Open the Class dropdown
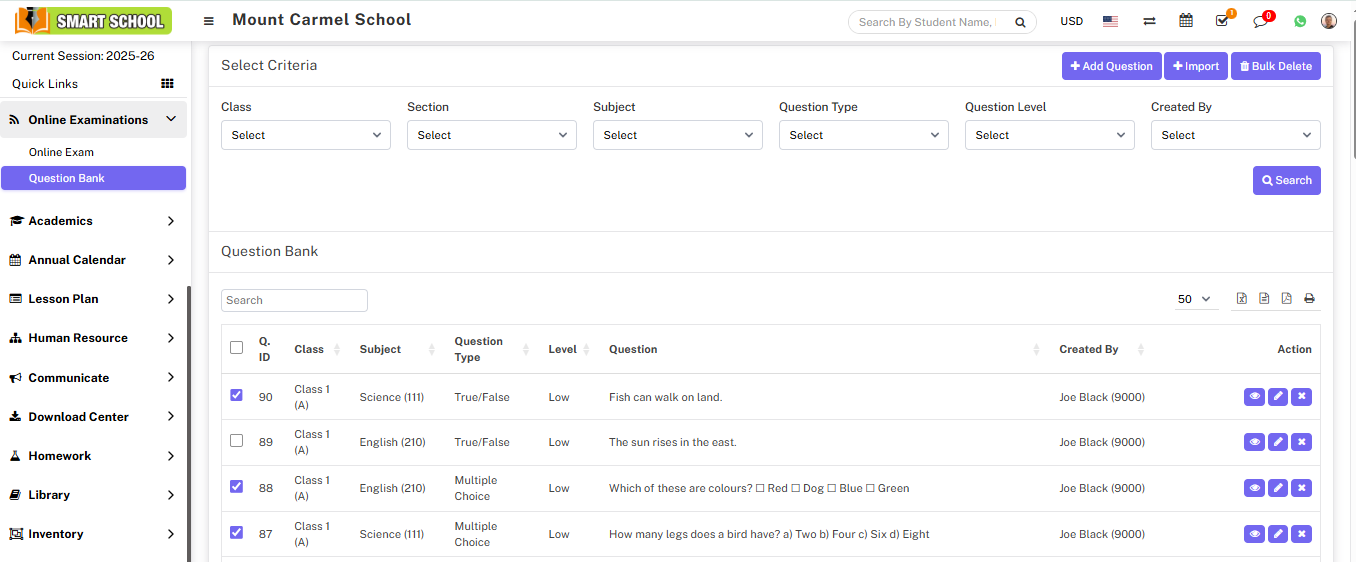Viewport: 1356px width, 562px height. (305, 135)
